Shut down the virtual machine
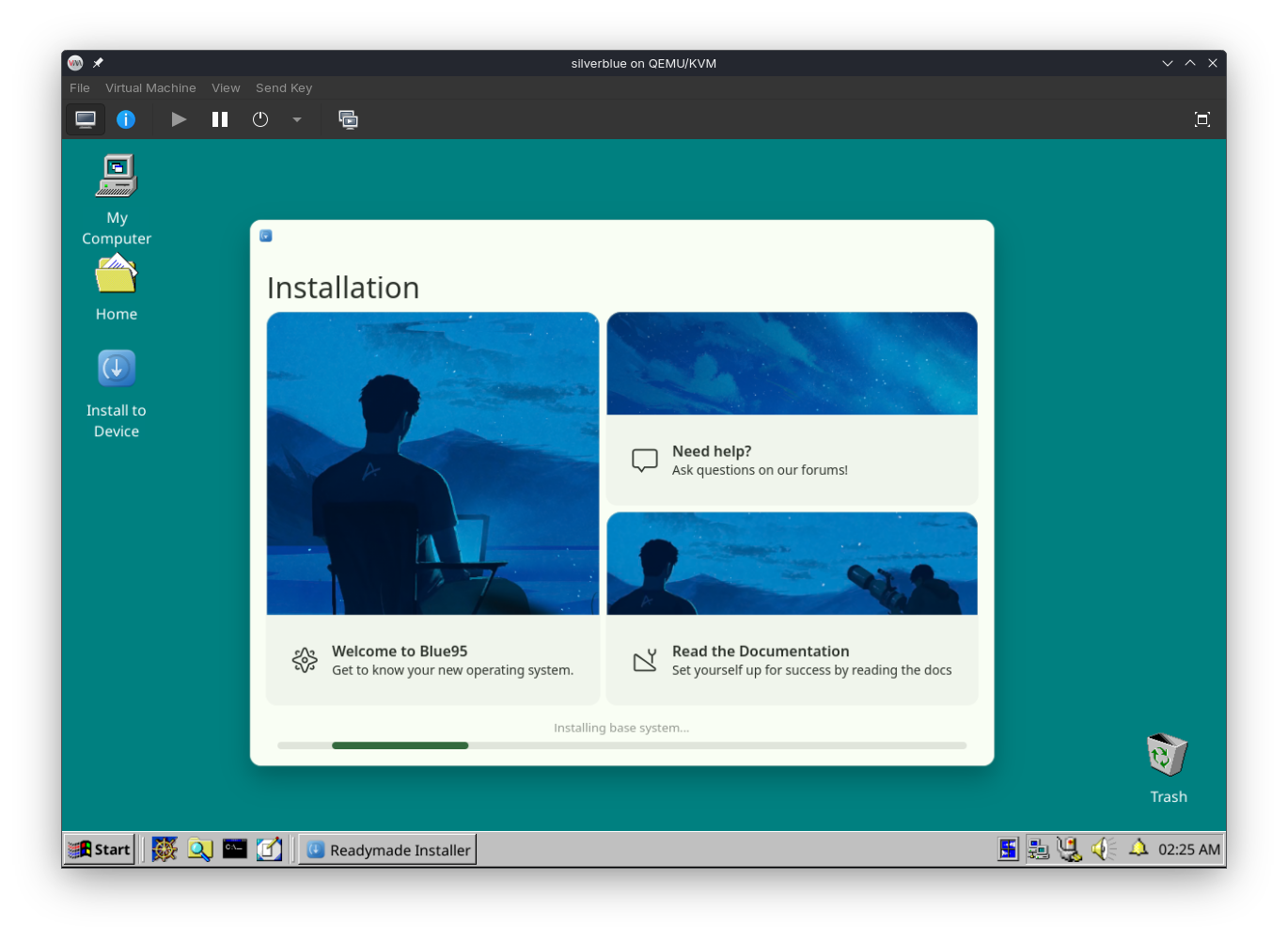 click(x=260, y=119)
